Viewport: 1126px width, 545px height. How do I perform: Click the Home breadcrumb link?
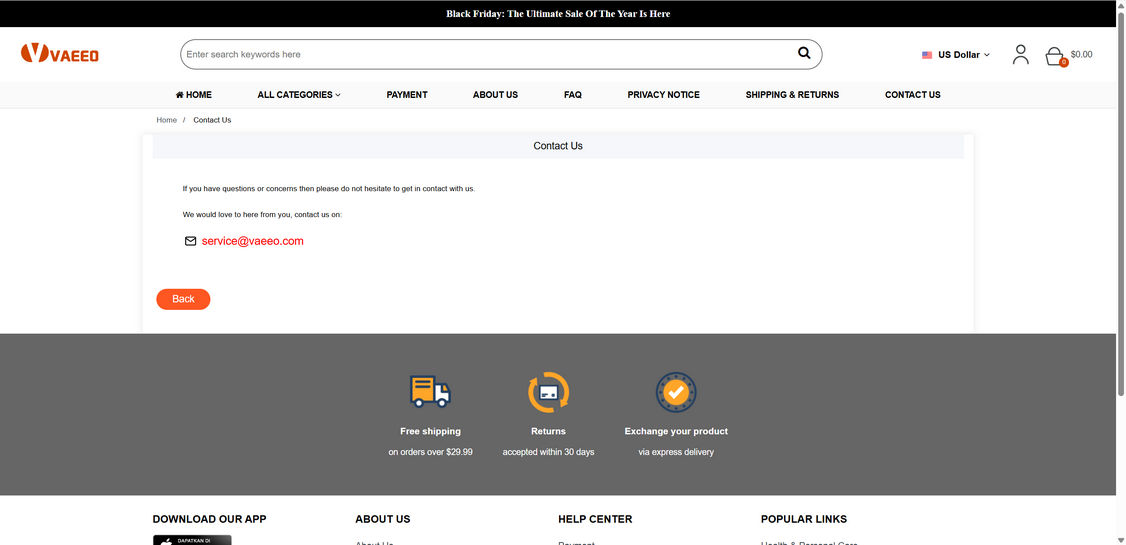166,120
